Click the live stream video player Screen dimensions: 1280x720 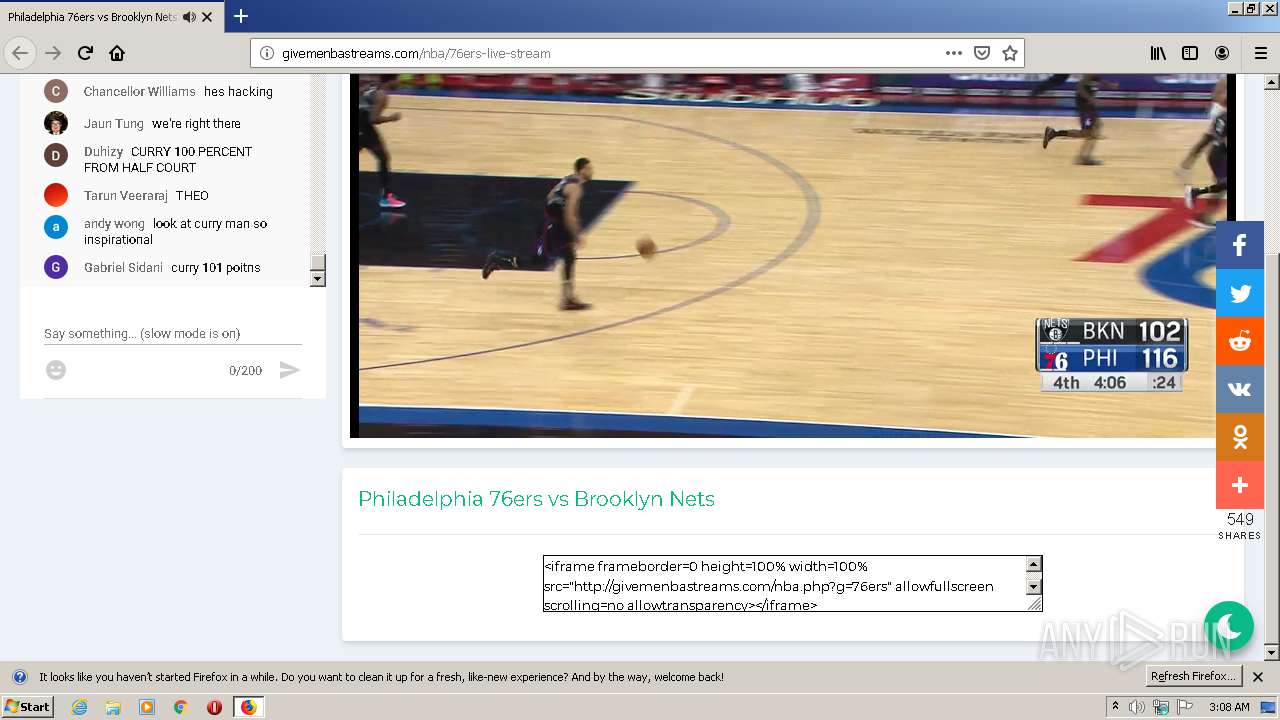pyautogui.click(x=792, y=255)
